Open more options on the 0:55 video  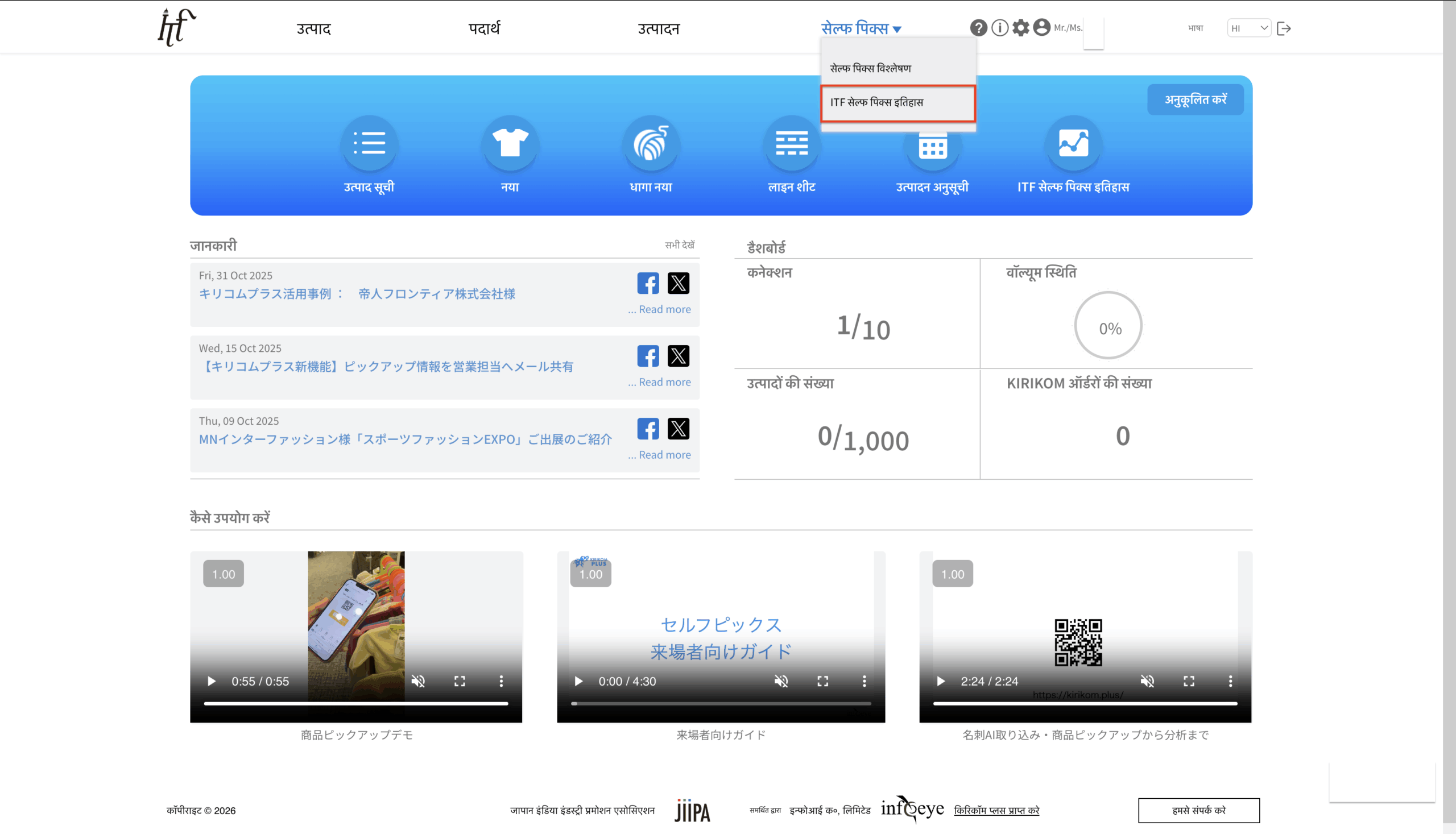coord(502,681)
